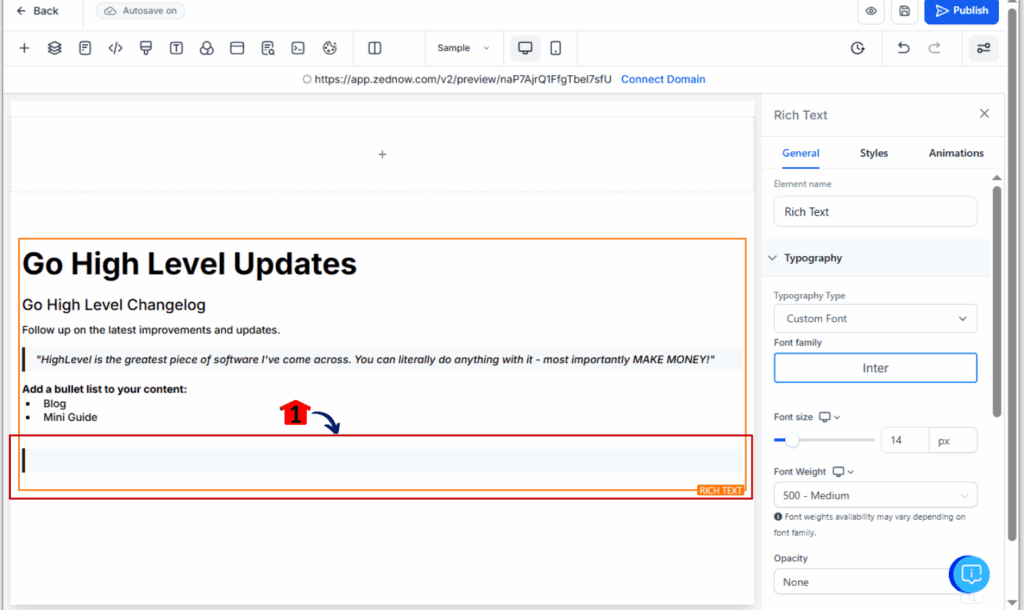1024x610 pixels.
Task: Open the Font Weight device dropdown
Action: tap(843, 472)
